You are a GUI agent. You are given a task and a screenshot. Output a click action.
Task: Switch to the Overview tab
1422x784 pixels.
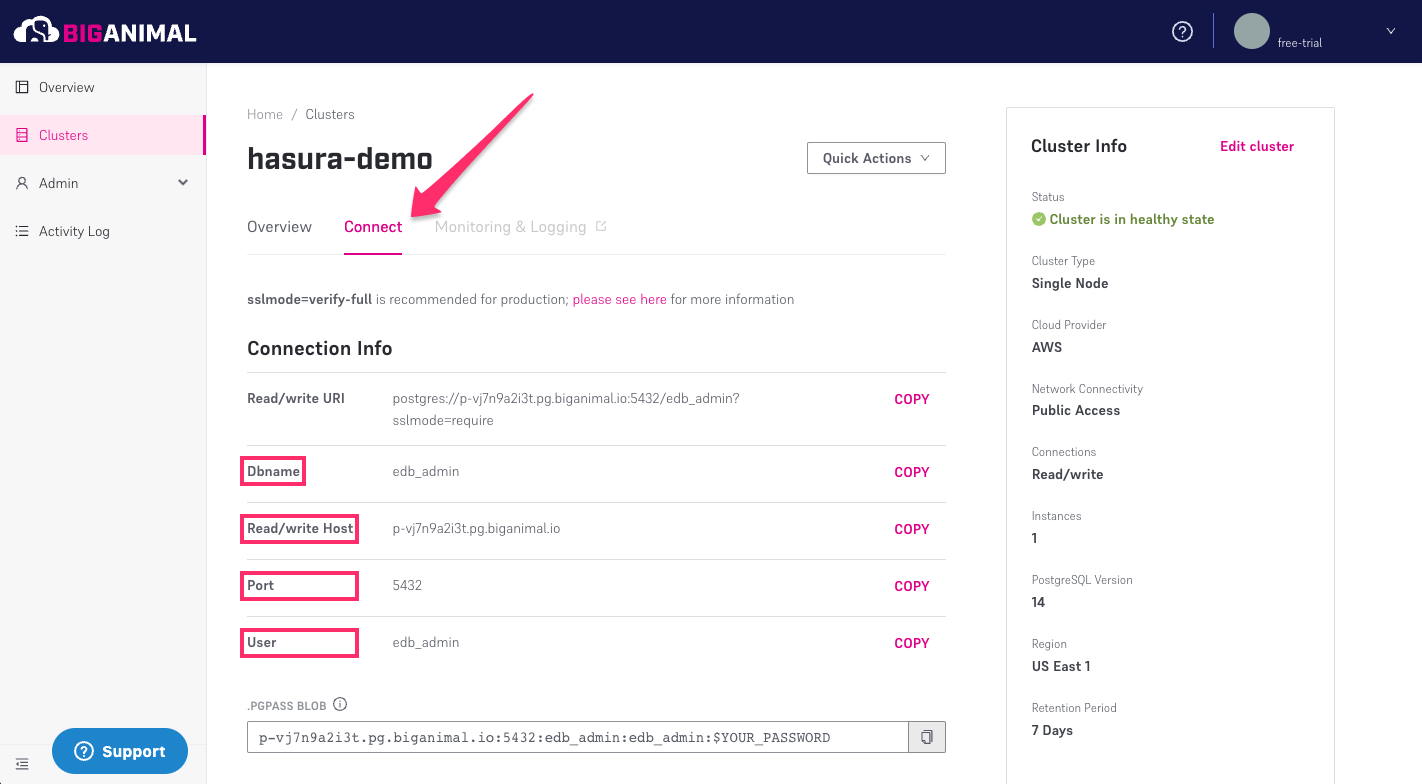click(x=279, y=226)
